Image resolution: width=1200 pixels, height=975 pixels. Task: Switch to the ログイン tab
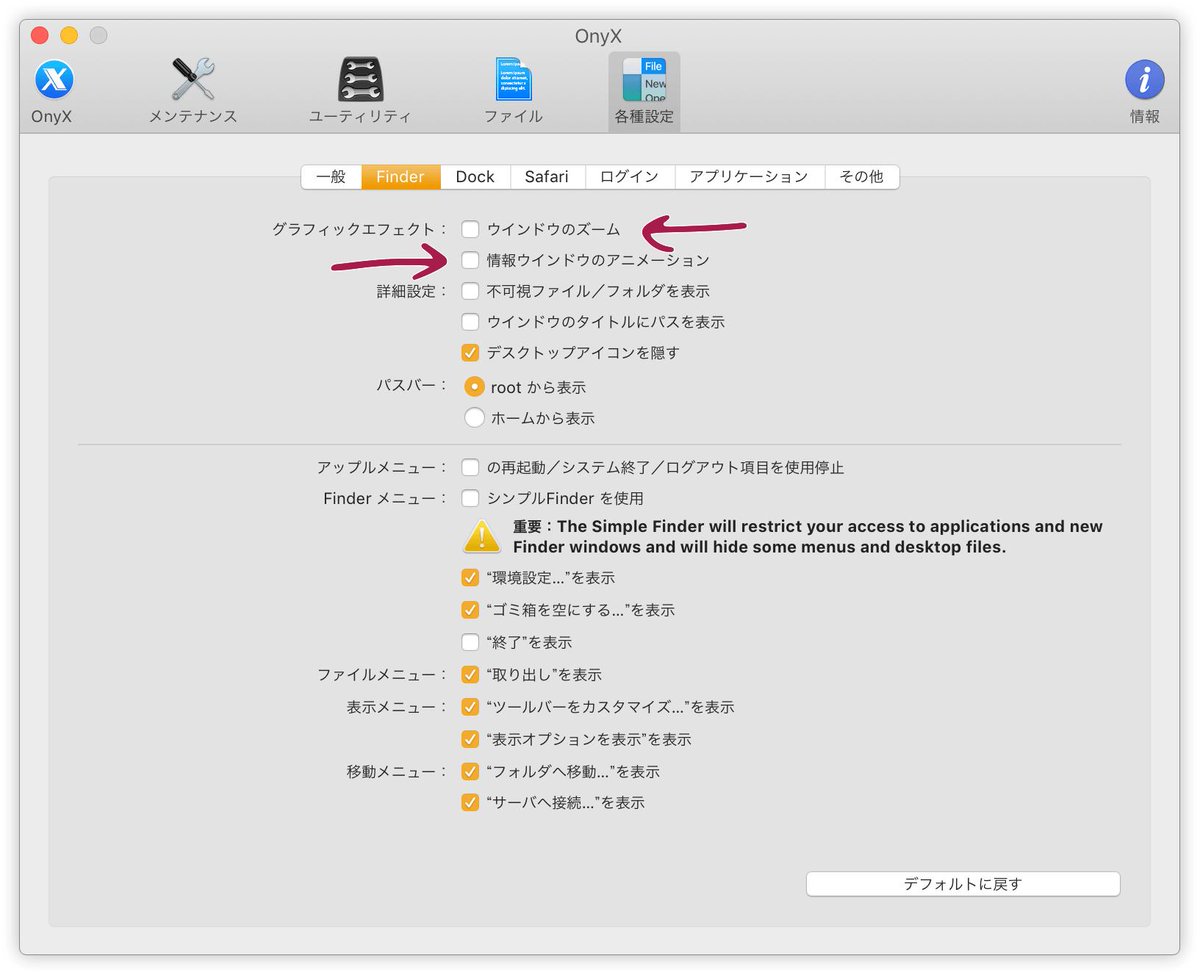click(x=629, y=177)
